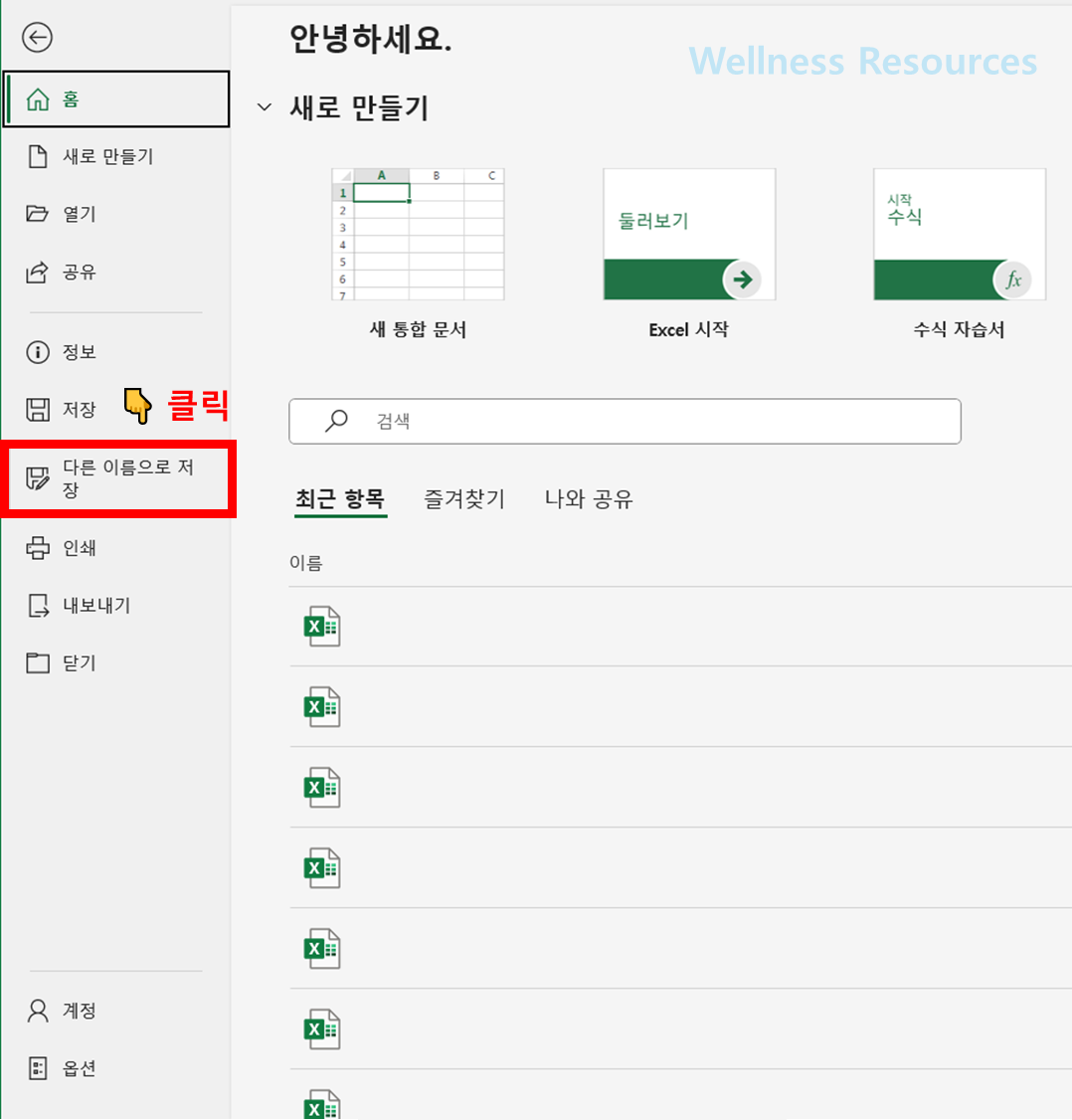The width and height of the screenshot is (1072, 1120).
Task: Open the 정보 sidebar menu
Action: [x=115, y=352]
